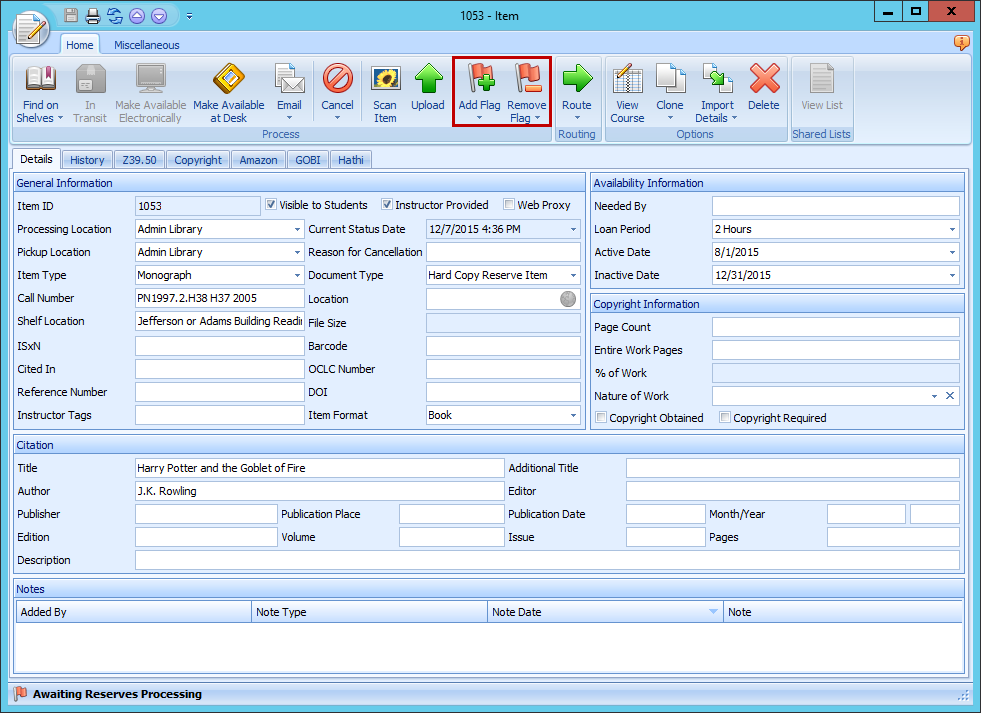Expand the Document Type dropdown
The image size is (981, 713).
(x=571, y=274)
